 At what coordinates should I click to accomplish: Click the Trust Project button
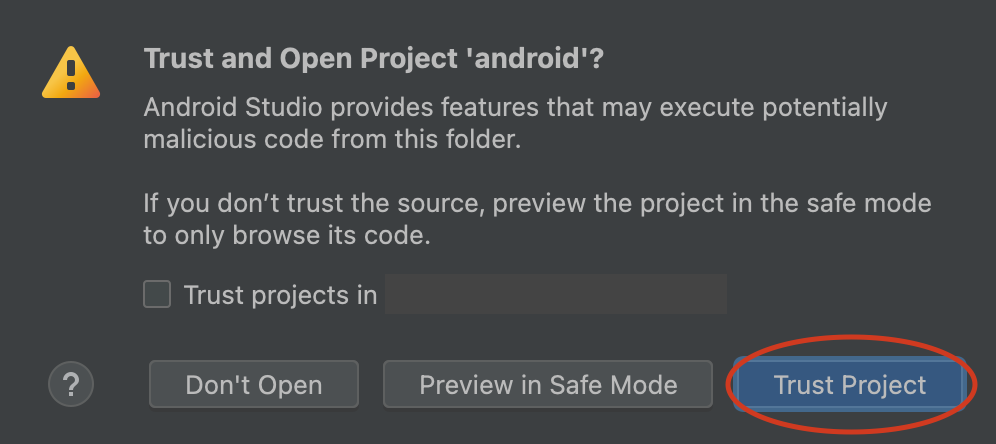point(850,385)
